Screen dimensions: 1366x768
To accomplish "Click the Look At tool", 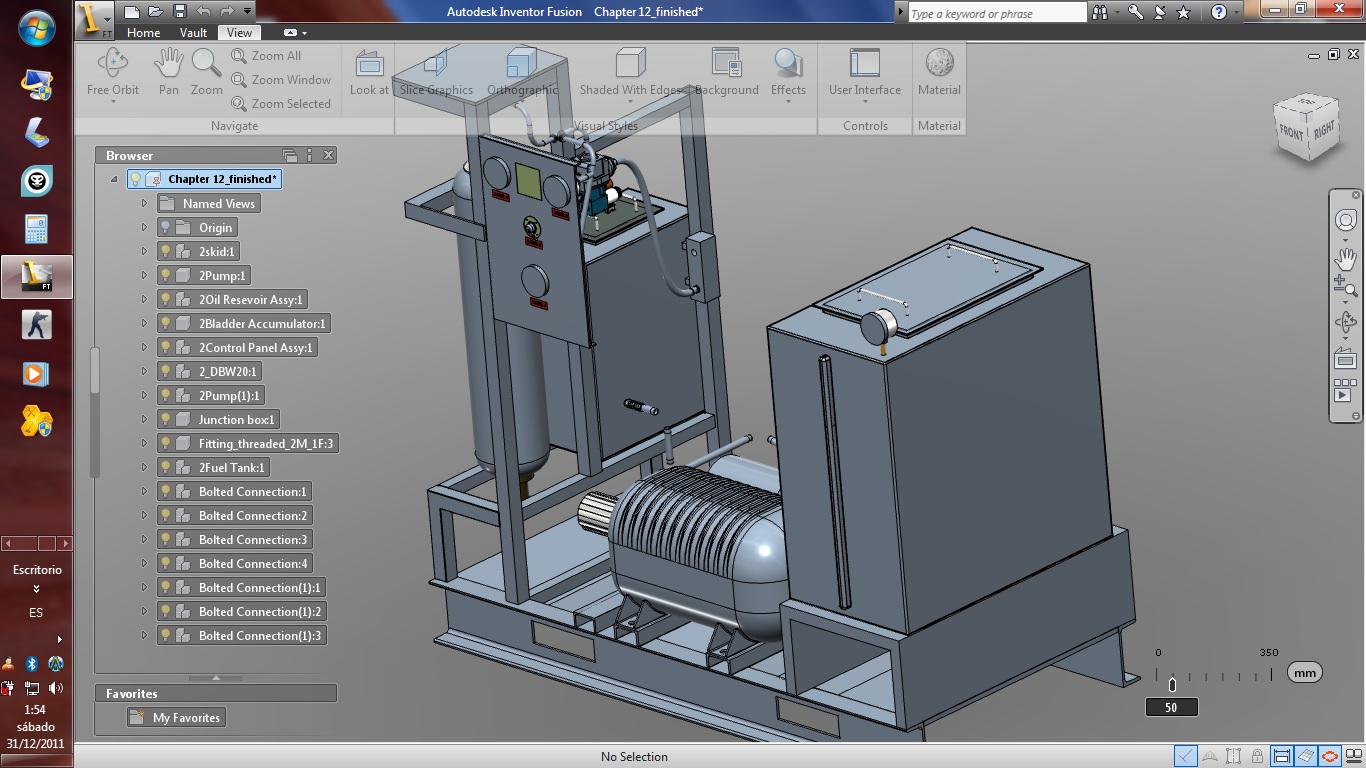I will pos(368,70).
